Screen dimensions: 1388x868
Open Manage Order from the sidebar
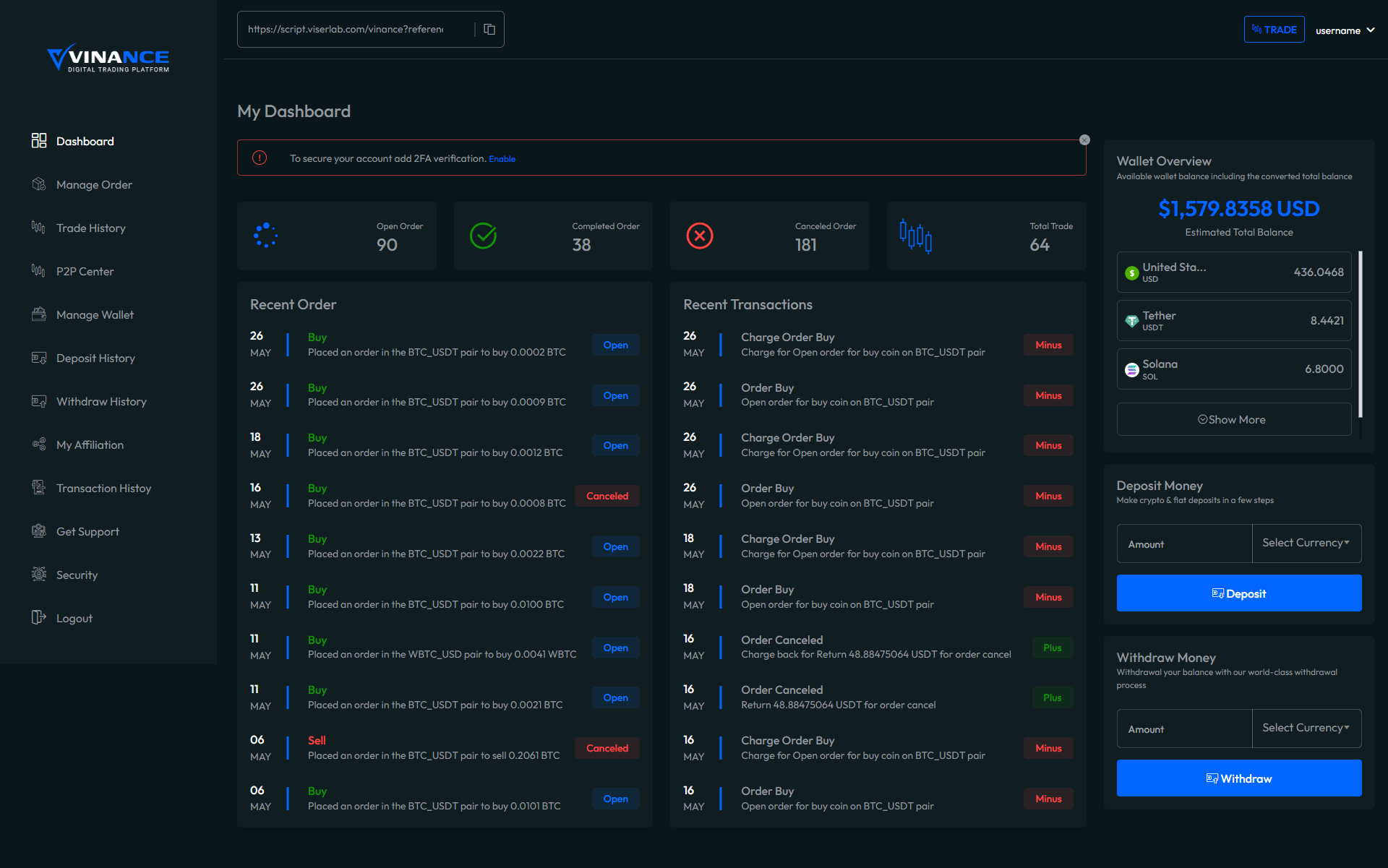click(x=94, y=185)
